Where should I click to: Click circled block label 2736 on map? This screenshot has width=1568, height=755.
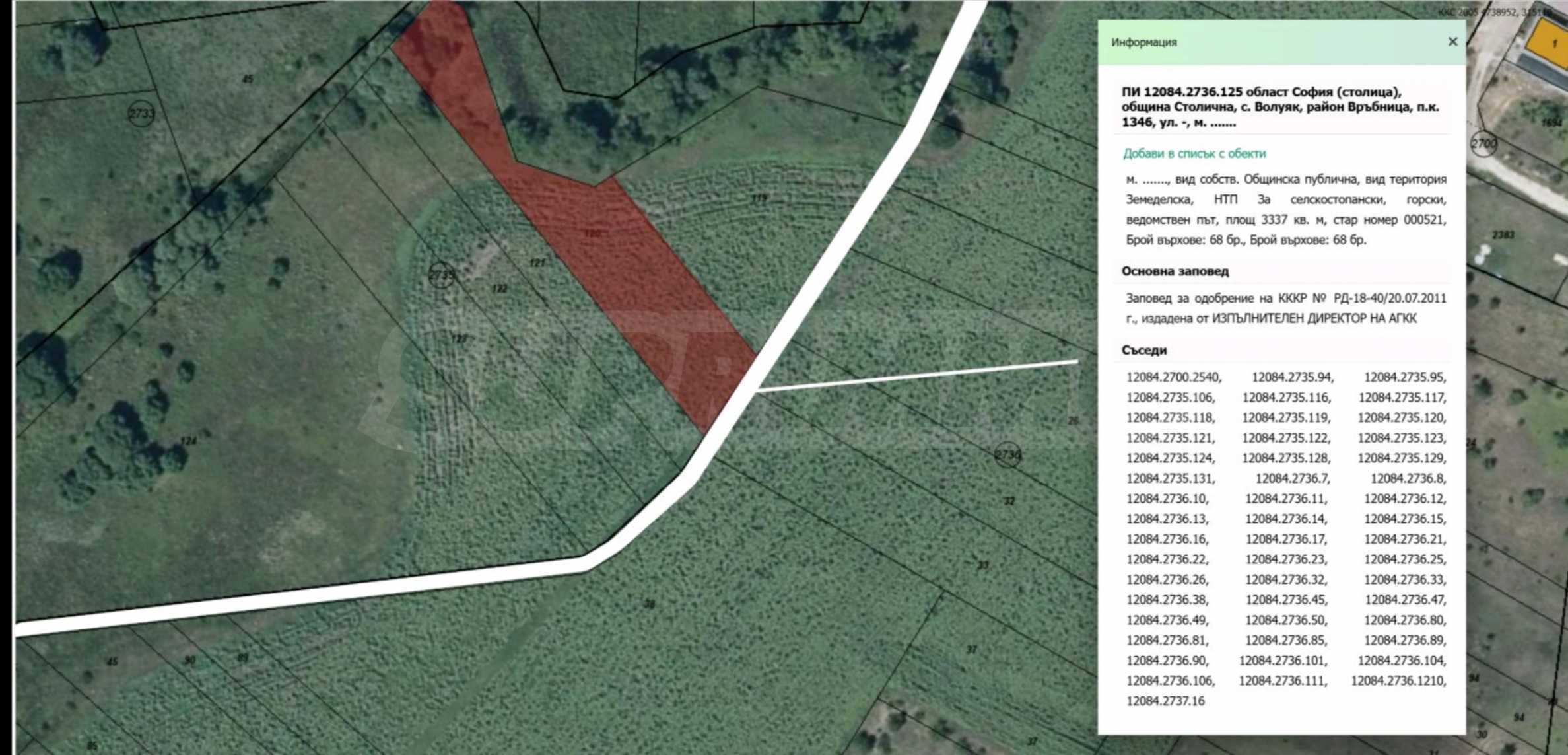1007,454
